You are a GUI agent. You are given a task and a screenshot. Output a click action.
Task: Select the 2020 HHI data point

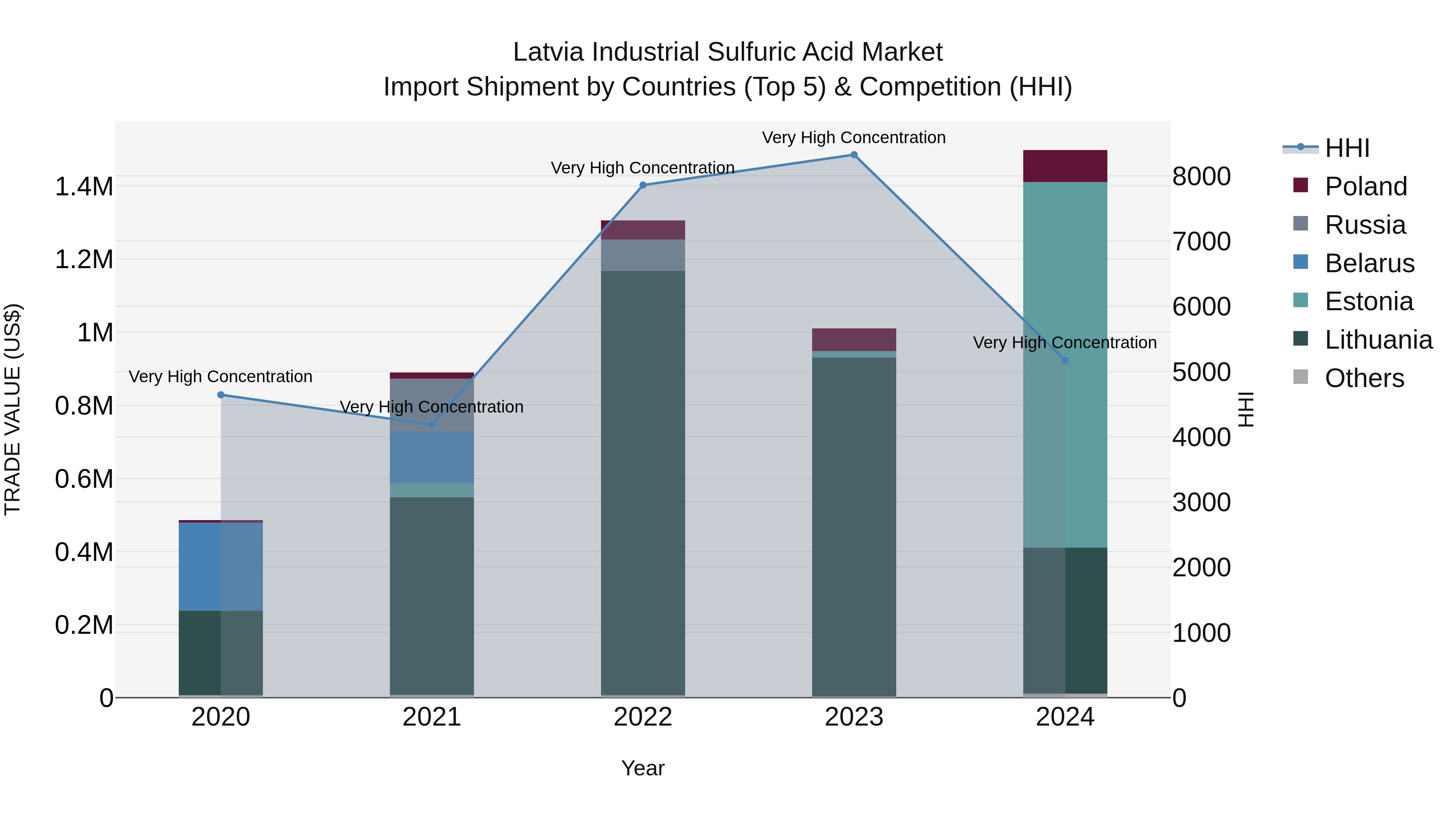(221, 395)
